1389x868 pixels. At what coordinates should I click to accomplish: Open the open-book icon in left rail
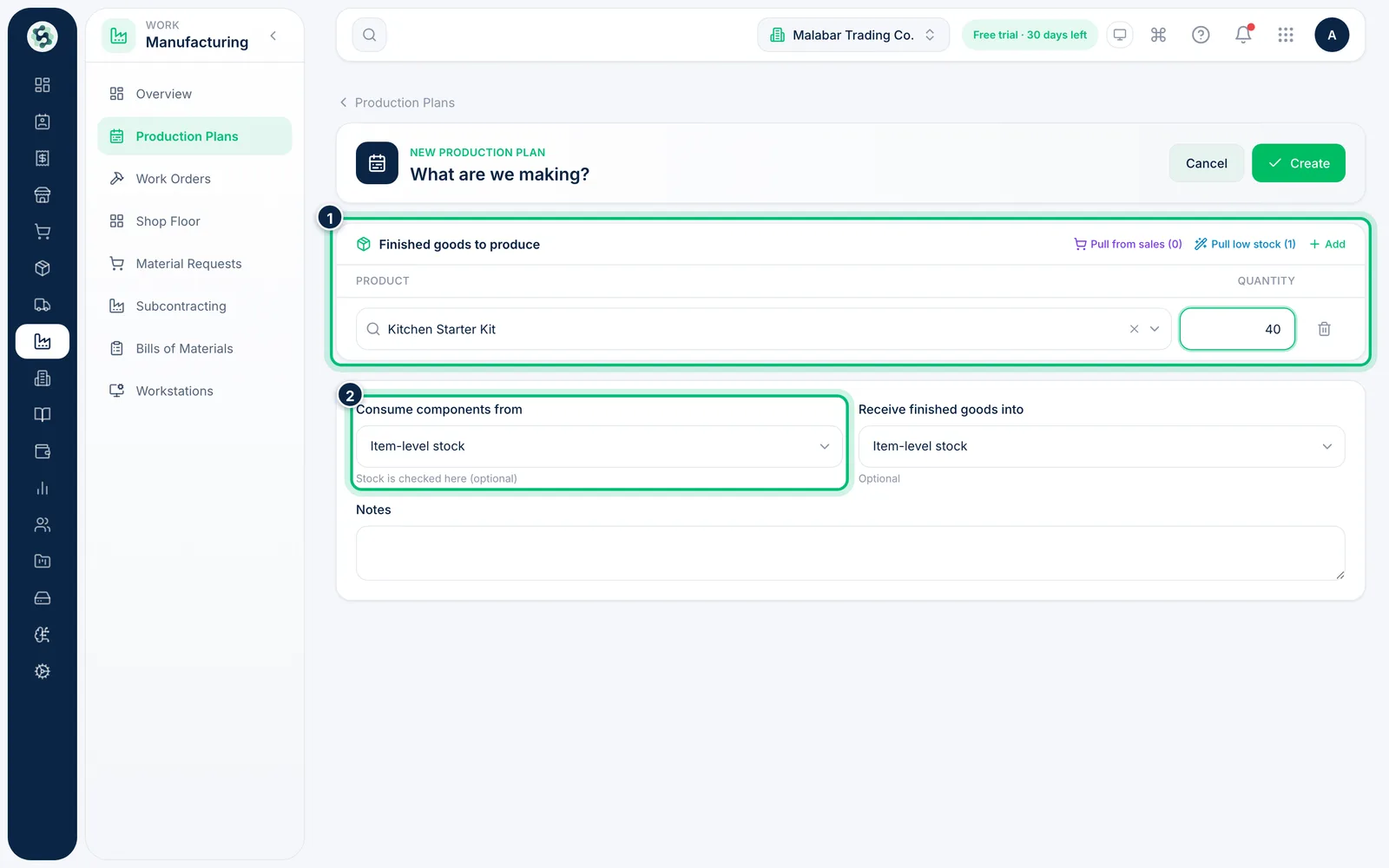[x=42, y=415]
